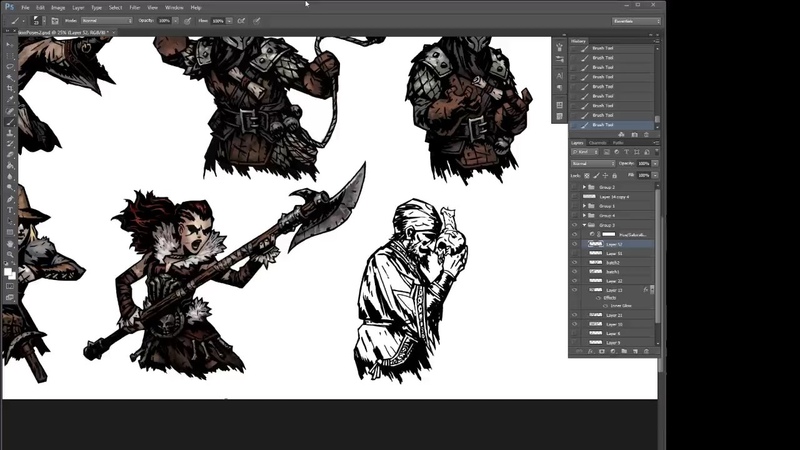Open the Window menu

tap(174, 8)
